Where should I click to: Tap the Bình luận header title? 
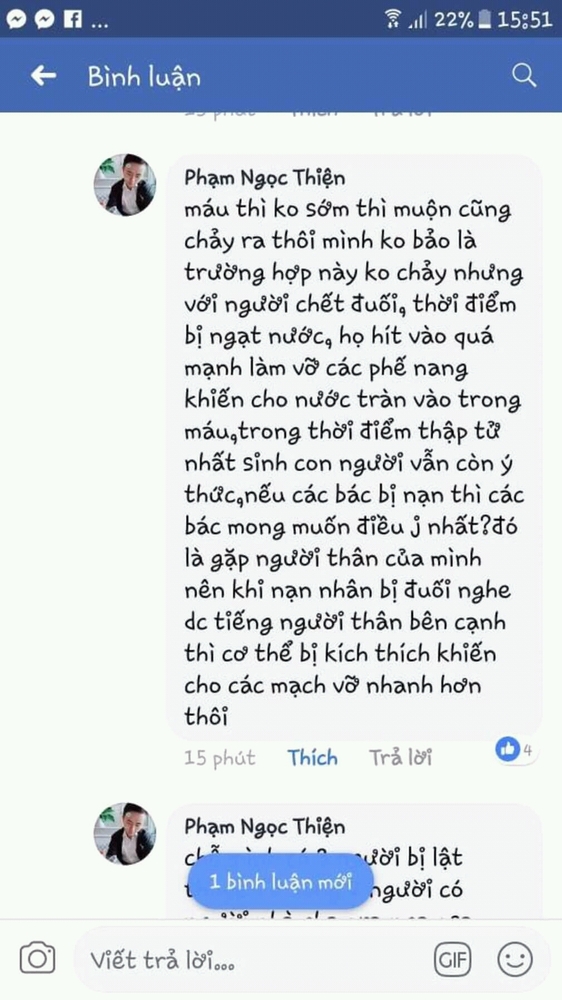pyautogui.click(x=144, y=77)
